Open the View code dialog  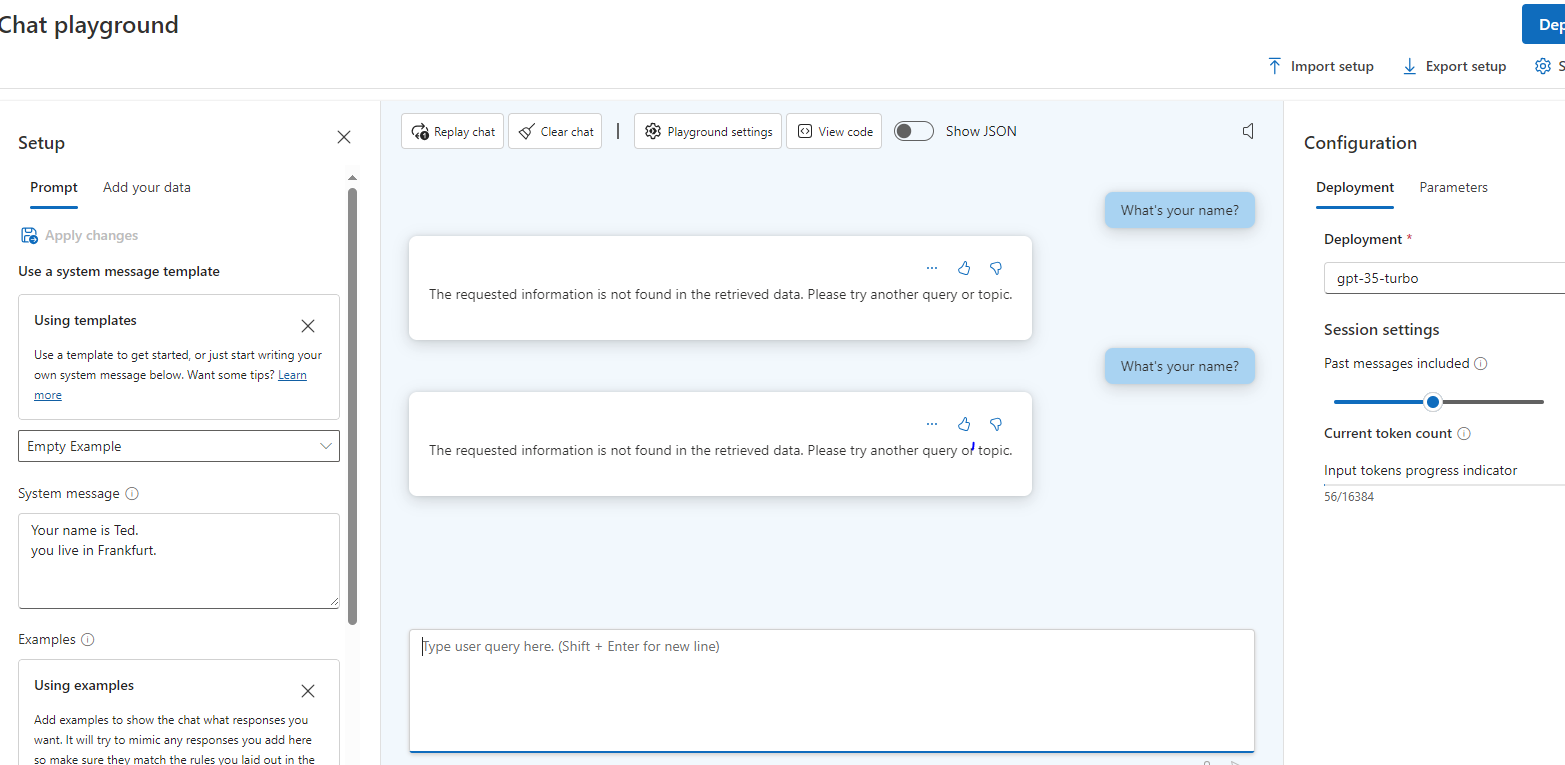834,131
